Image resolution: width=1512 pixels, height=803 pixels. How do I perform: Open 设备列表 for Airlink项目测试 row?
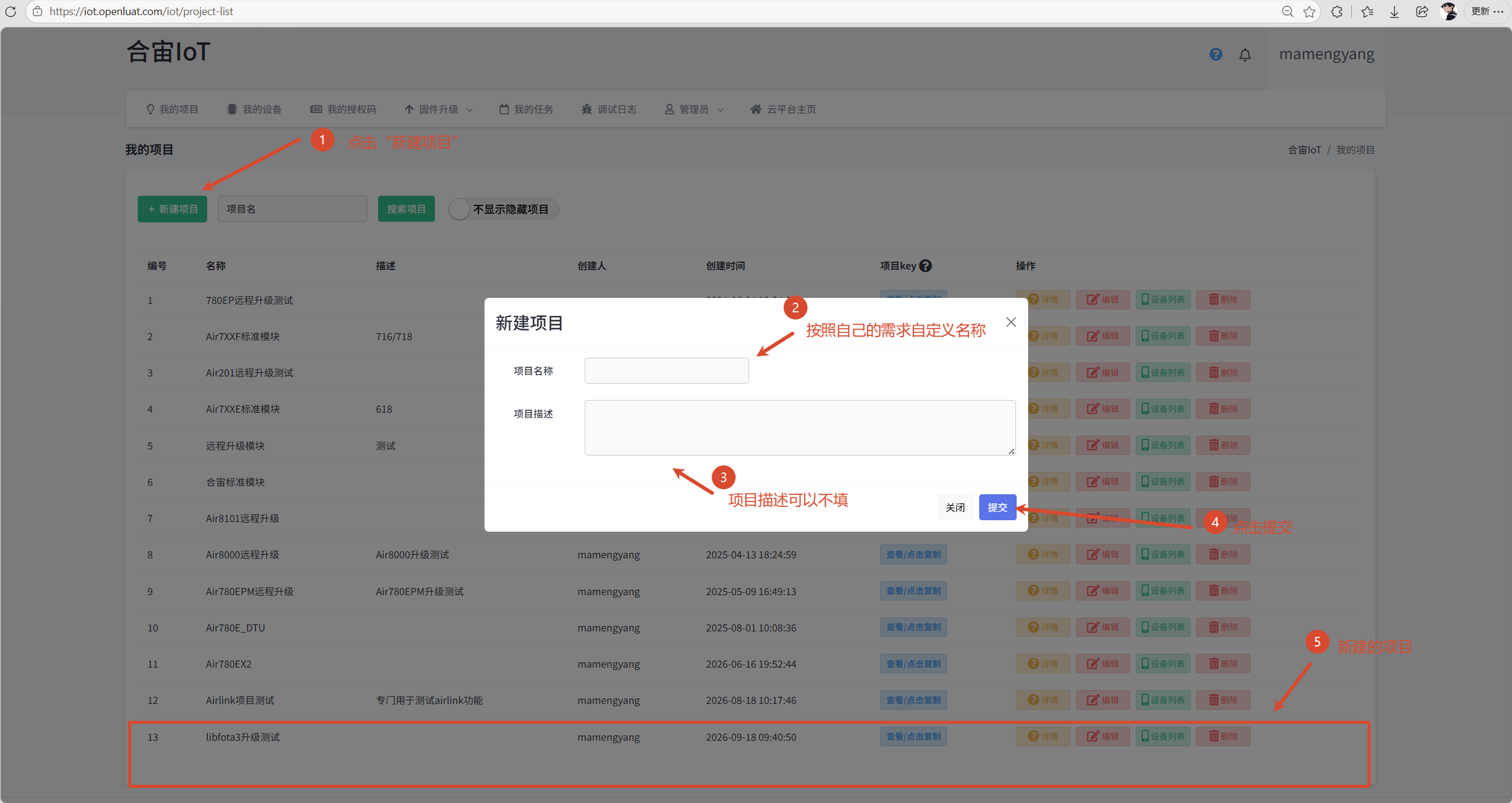(1163, 700)
